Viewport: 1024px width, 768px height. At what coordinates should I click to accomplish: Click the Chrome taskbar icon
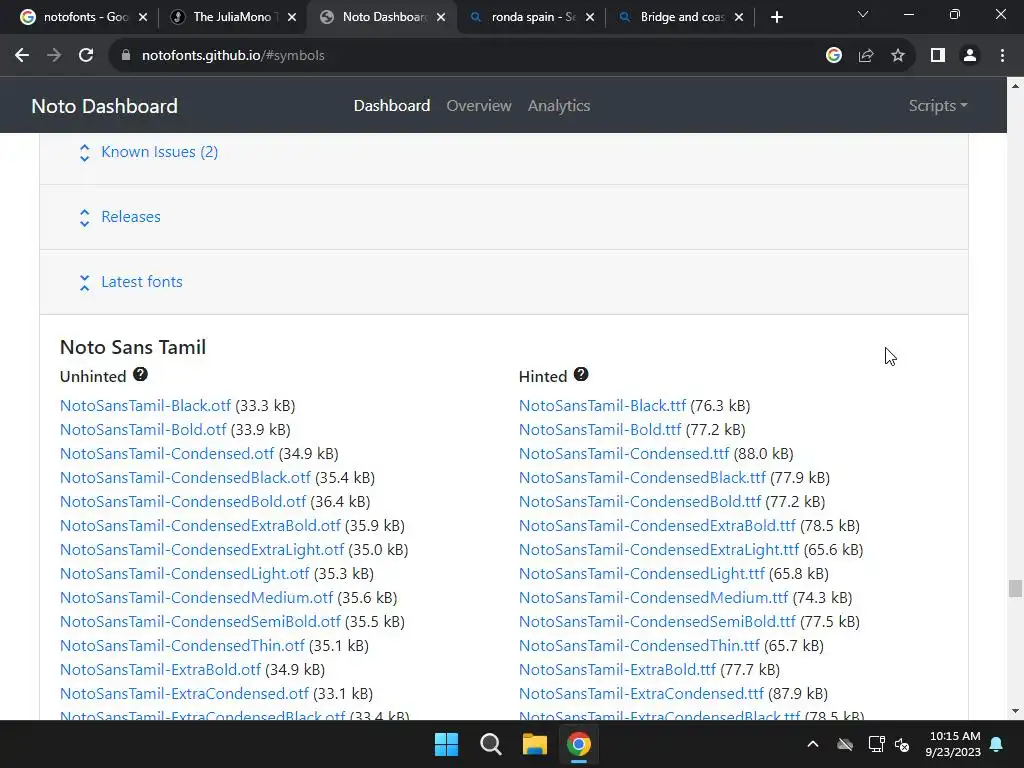[x=579, y=744]
